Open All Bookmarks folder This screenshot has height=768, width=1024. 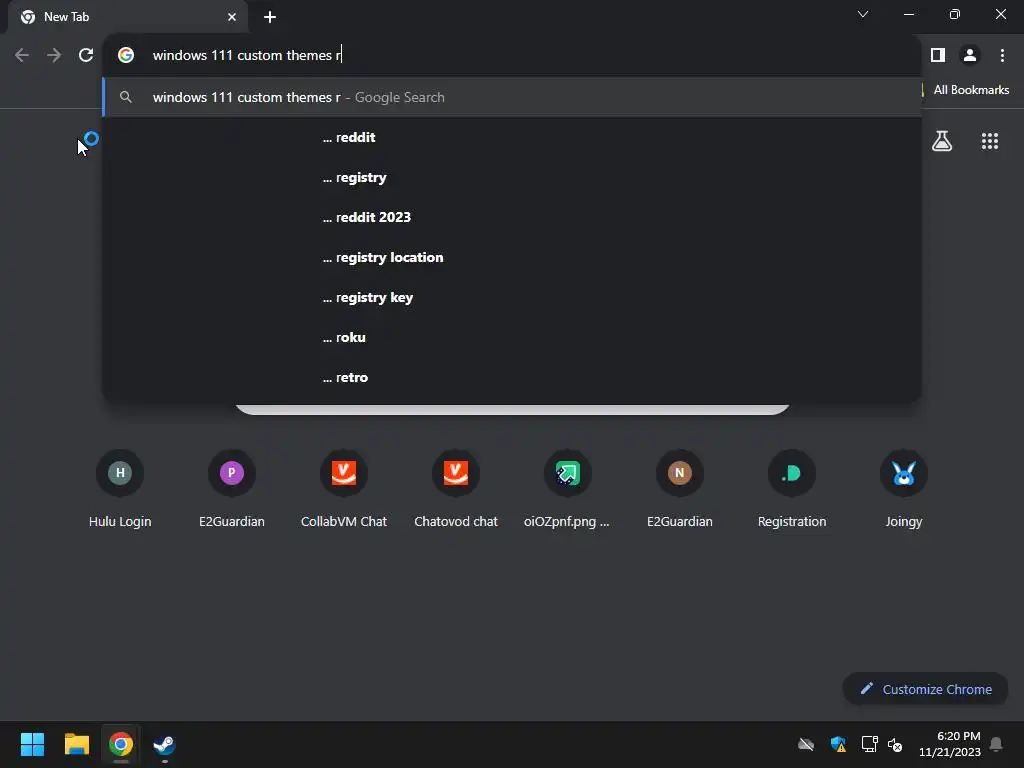click(x=970, y=90)
